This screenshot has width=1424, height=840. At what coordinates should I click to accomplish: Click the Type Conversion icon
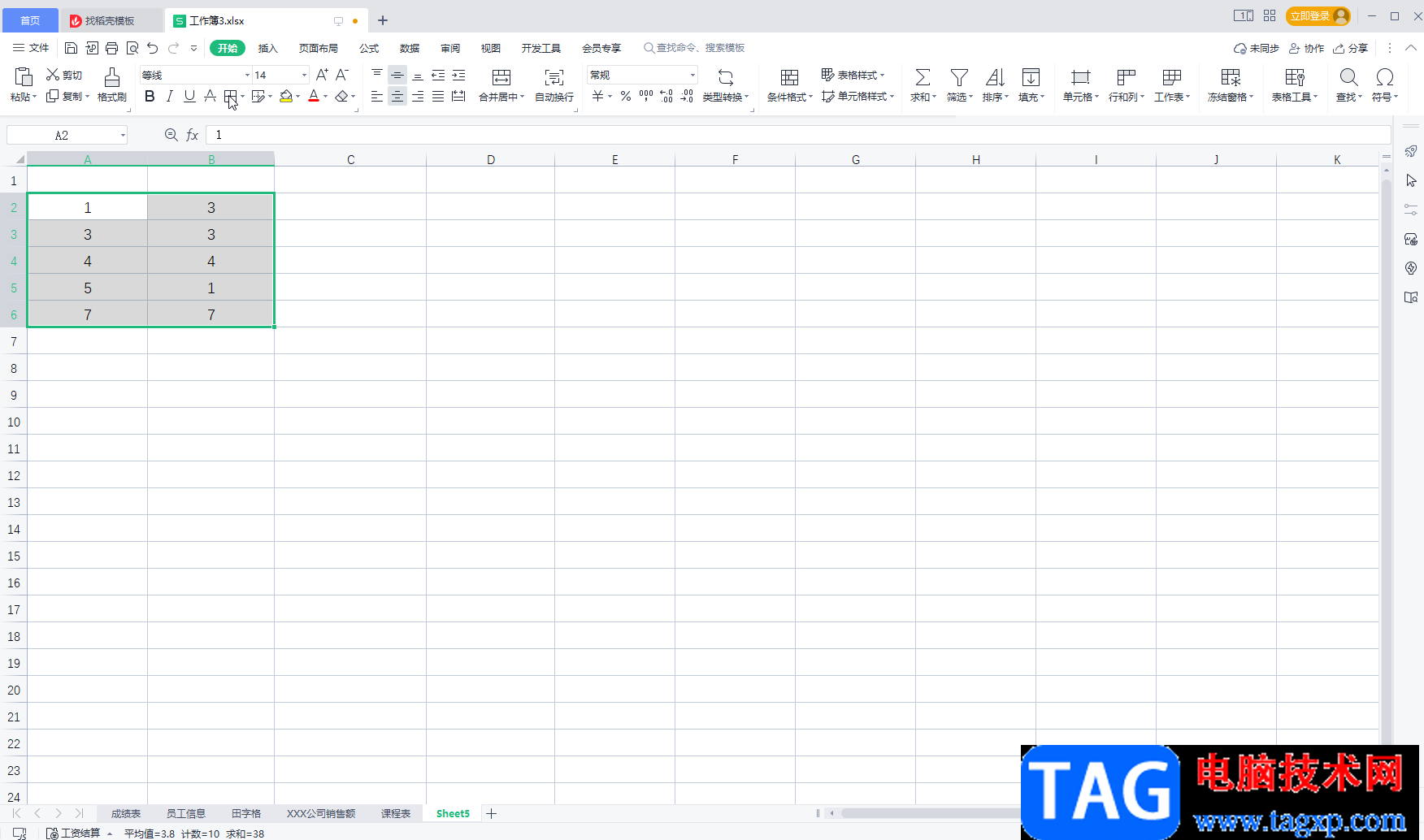point(726,77)
